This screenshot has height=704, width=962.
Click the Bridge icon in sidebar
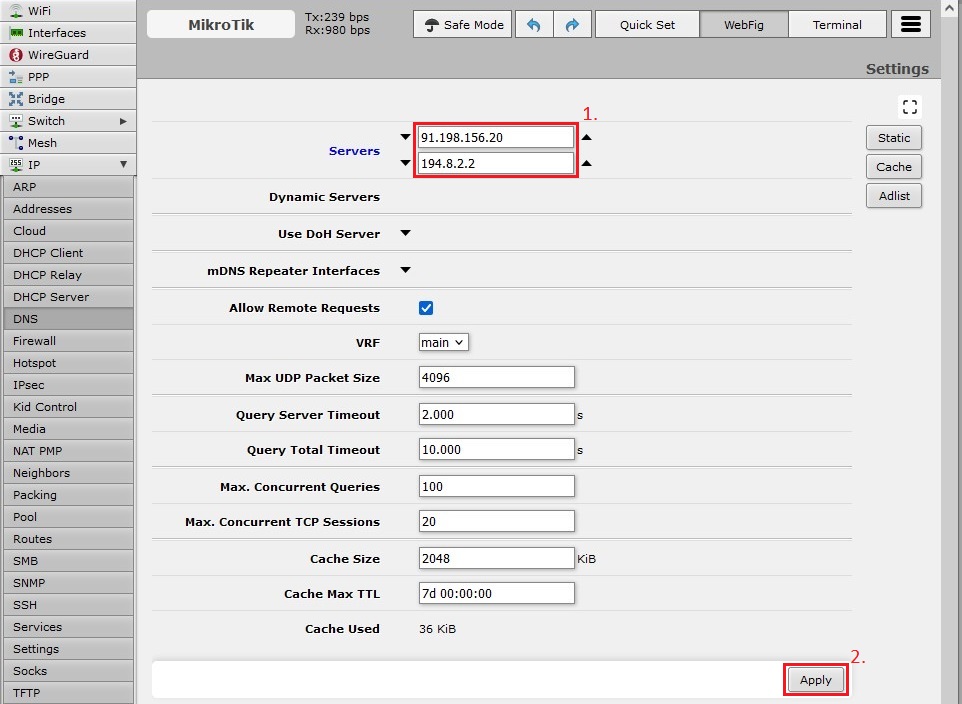pos(16,99)
